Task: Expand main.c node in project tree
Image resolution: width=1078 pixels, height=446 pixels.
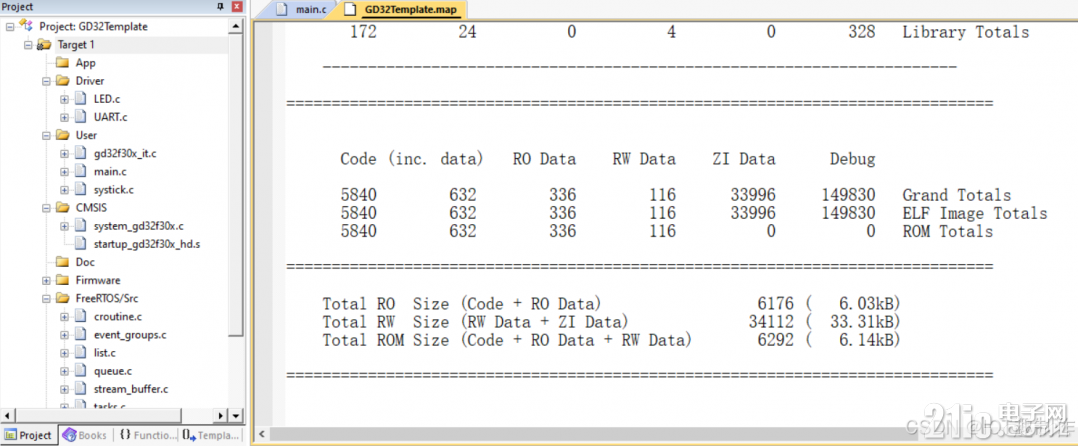Action: tap(65, 172)
